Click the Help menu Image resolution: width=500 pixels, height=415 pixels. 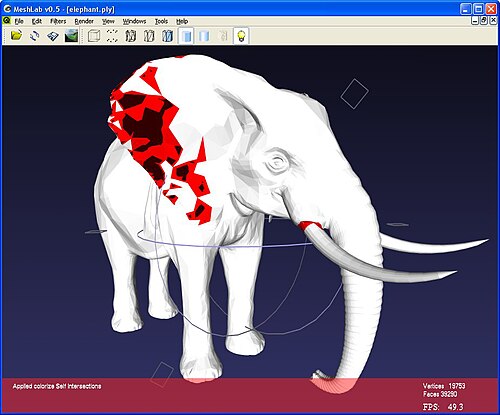(x=182, y=21)
